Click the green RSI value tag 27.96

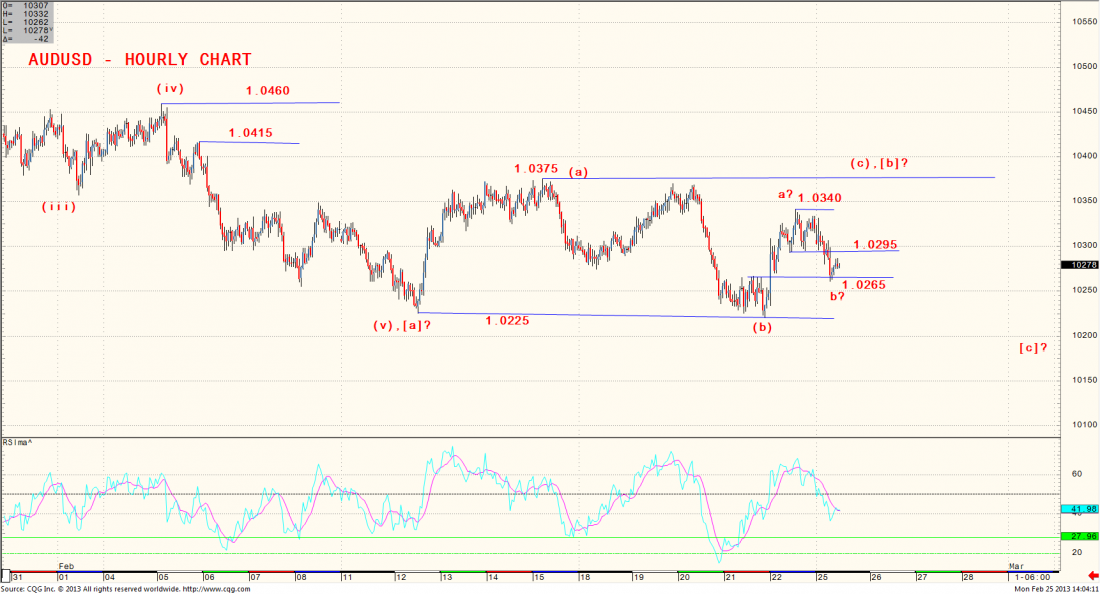(x=1078, y=536)
